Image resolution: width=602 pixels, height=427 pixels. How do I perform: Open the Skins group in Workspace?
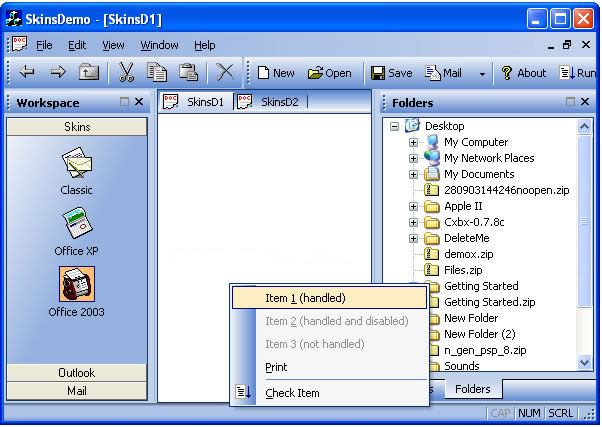[77, 127]
